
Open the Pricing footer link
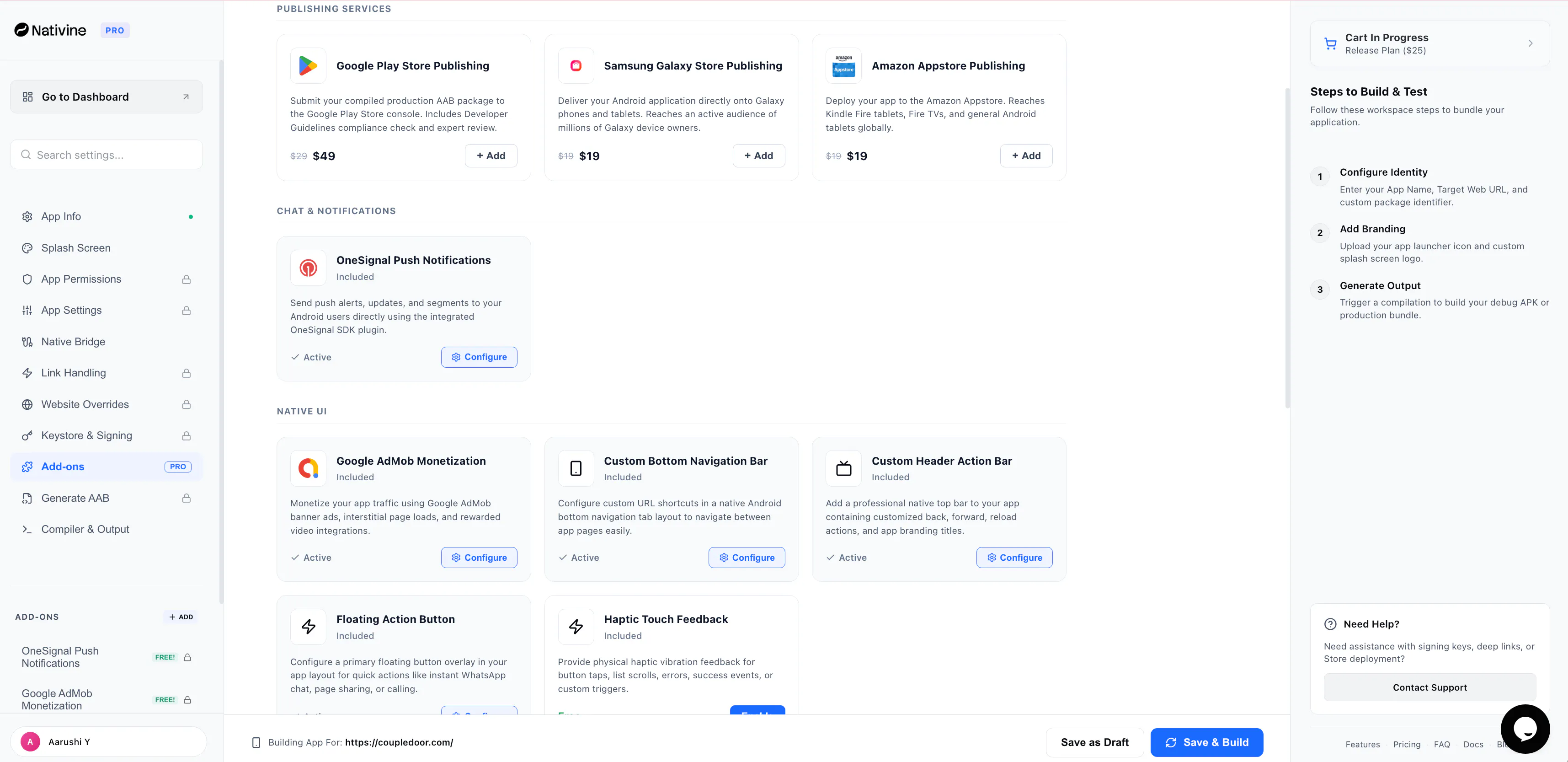pyautogui.click(x=1407, y=744)
